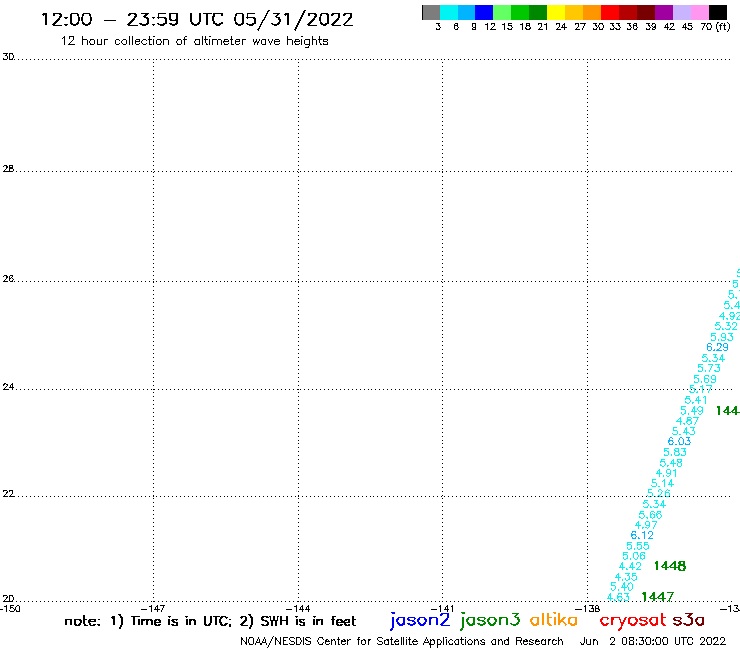This screenshot has height=650, width=740.
Task: Select the wave height reading 4.97
Action: point(646,525)
